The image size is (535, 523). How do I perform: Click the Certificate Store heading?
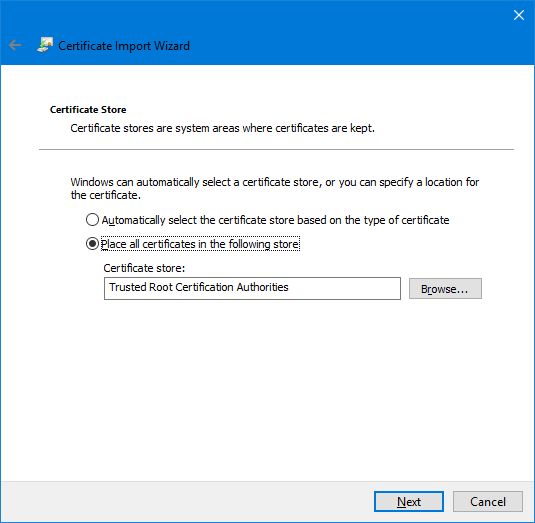88,110
